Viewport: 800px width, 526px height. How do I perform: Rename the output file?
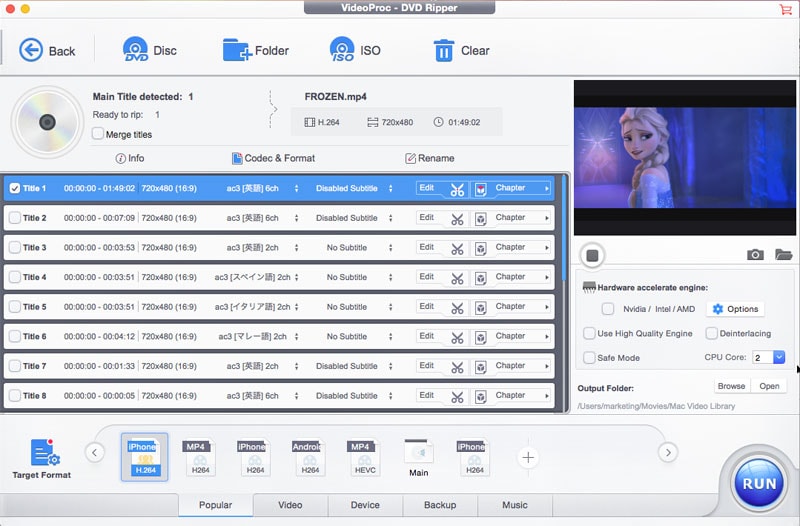[430, 158]
